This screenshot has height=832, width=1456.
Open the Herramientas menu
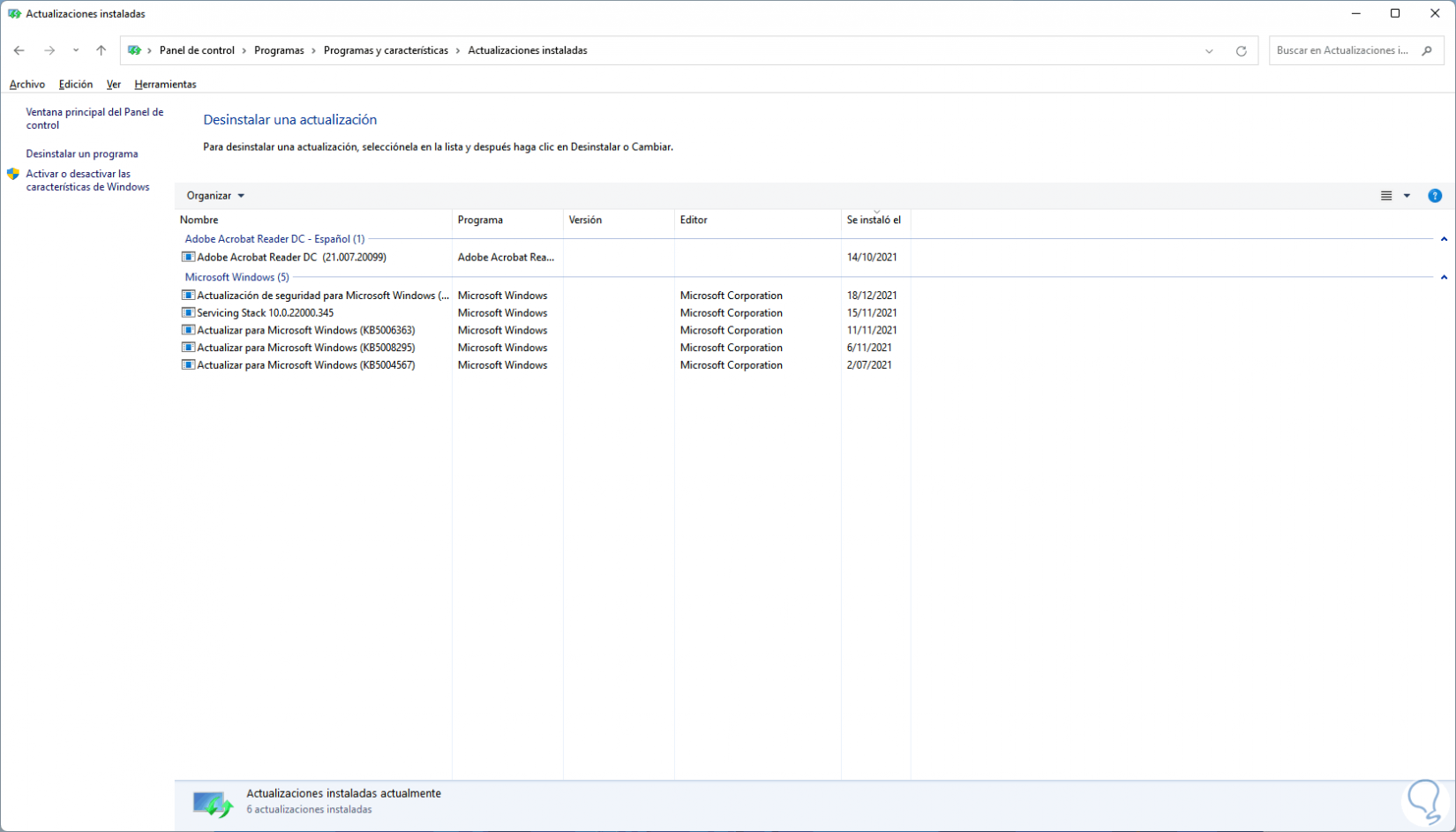165,84
